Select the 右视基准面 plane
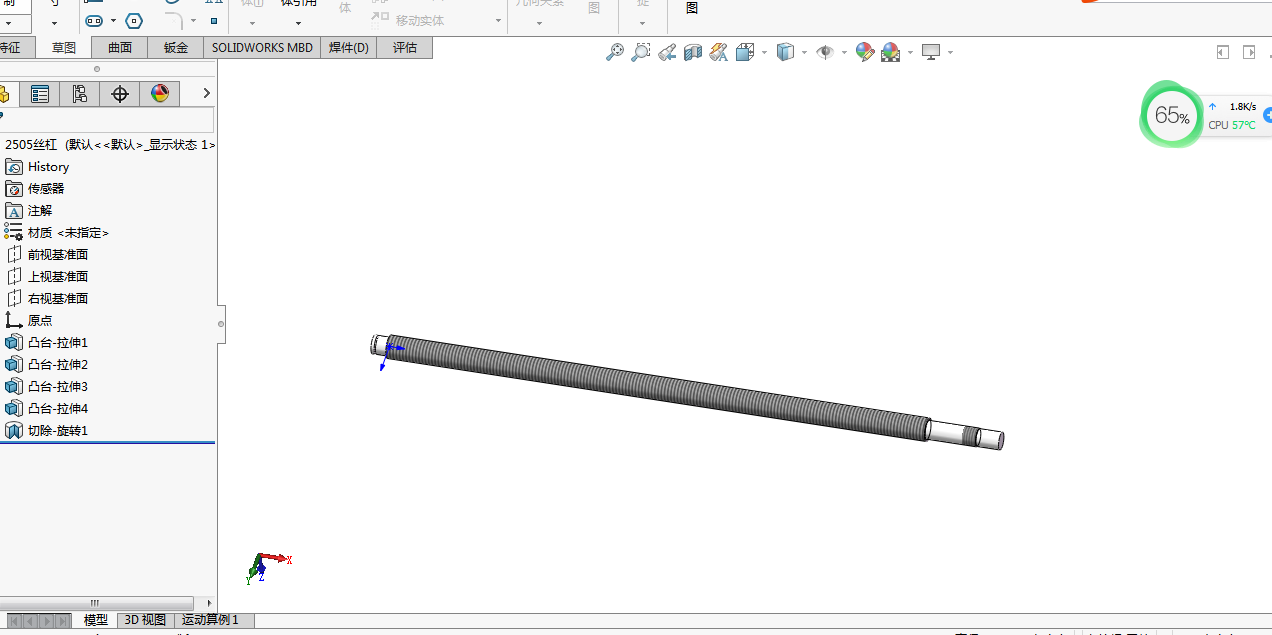 58,299
